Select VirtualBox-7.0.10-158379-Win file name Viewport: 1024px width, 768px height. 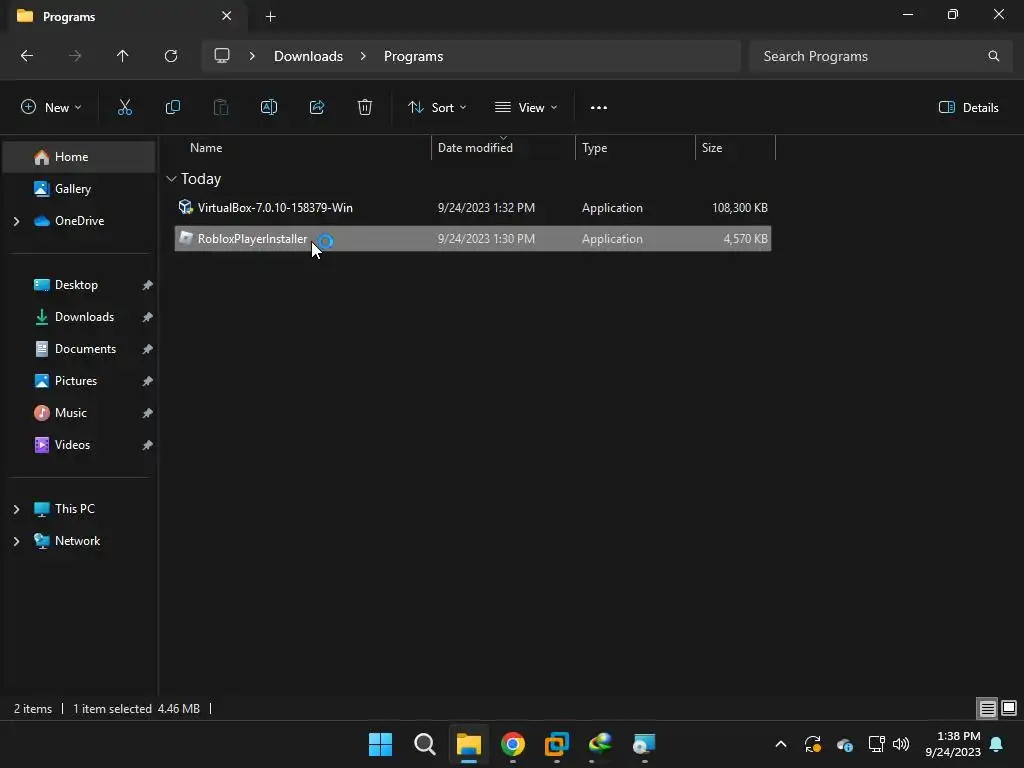pos(275,208)
